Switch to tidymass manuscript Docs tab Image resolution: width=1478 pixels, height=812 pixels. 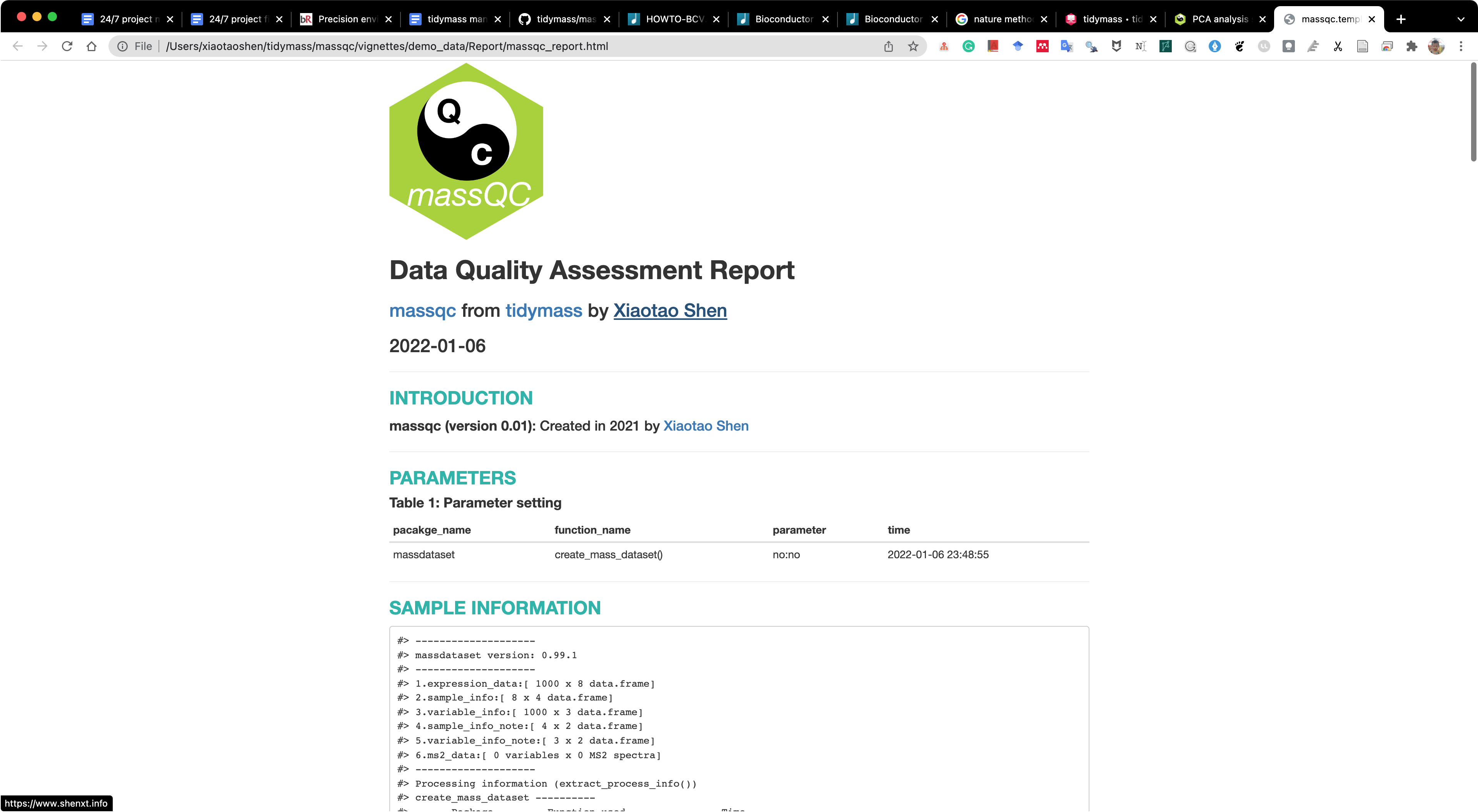coord(455,19)
